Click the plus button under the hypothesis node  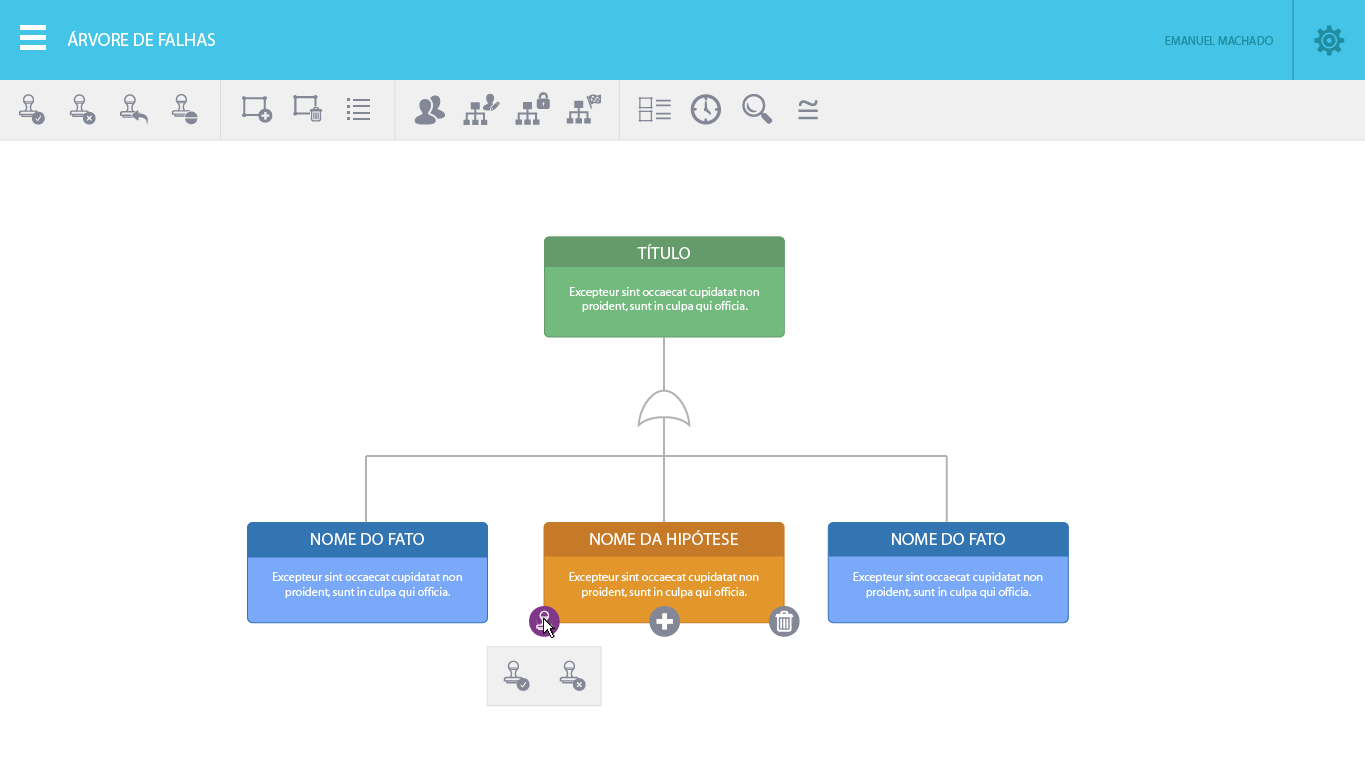(664, 621)
